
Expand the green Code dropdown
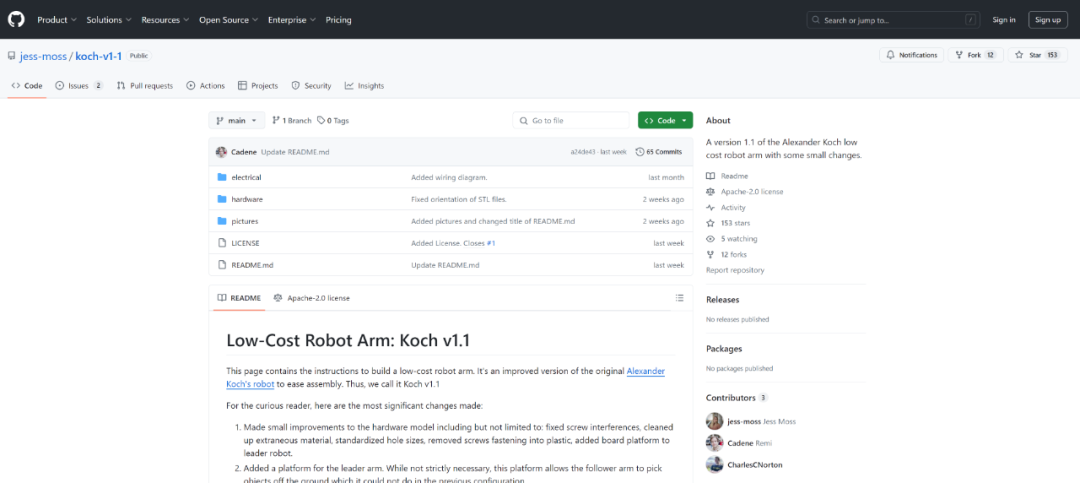pyautogui.click(x=665, y=120)
